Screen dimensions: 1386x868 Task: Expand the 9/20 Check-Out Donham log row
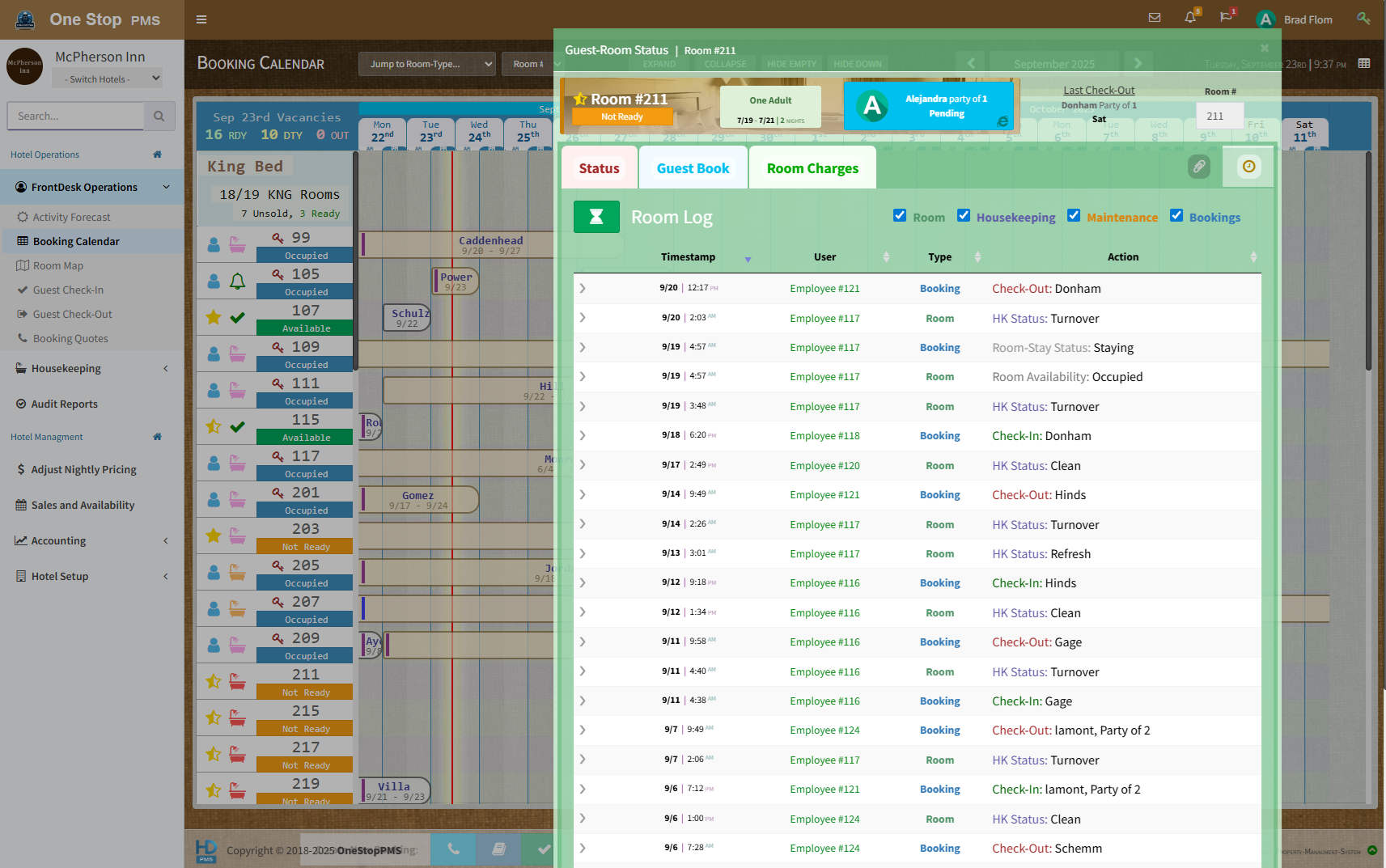tap(583, 289)
